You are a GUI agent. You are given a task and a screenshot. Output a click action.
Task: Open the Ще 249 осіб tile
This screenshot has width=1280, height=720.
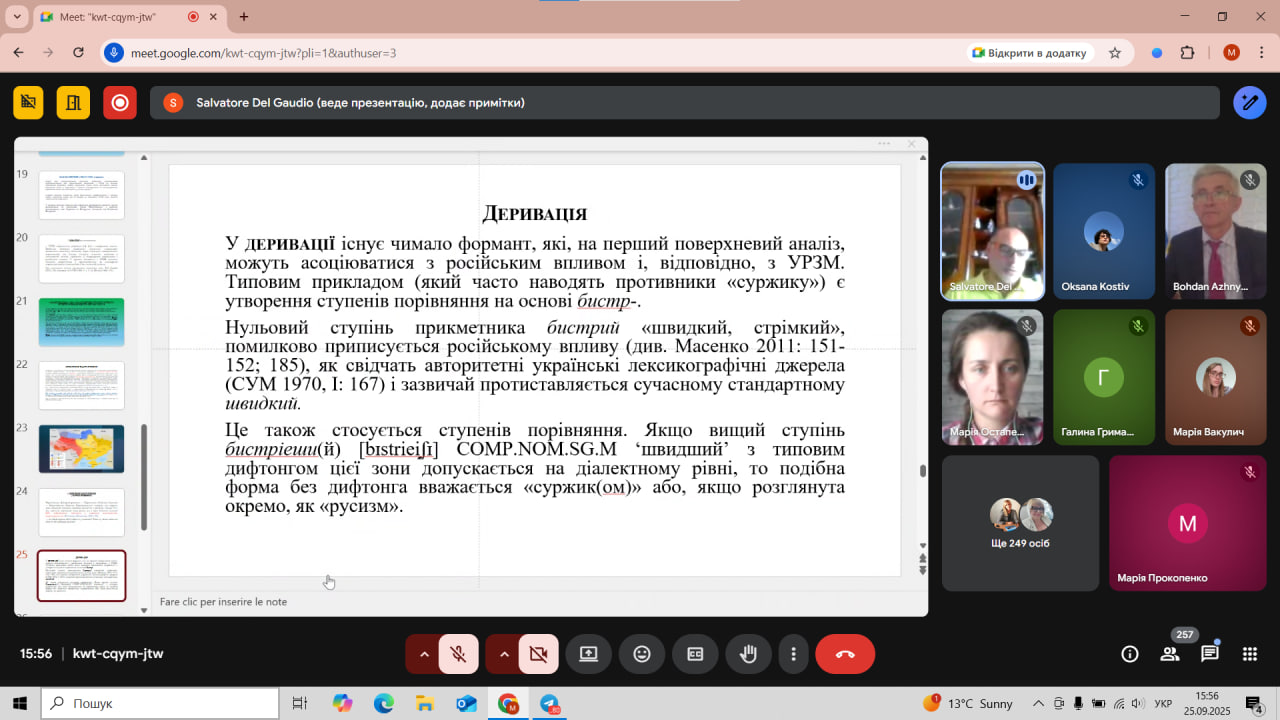pos(1020,523)
